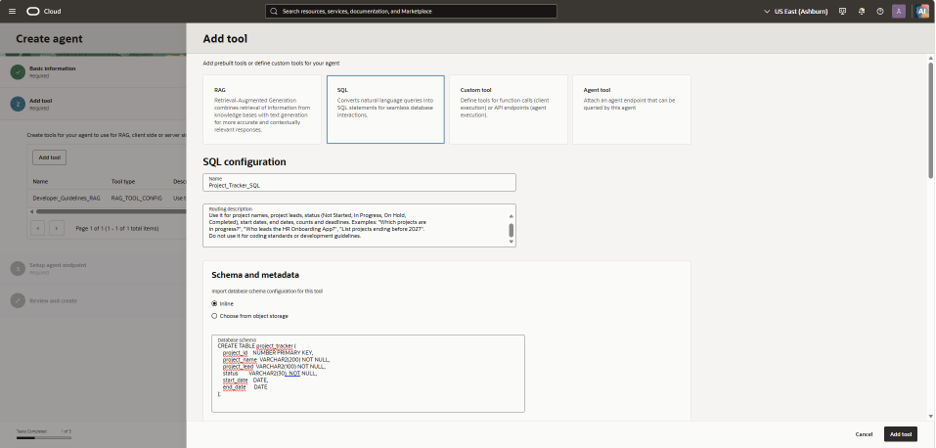This screenshot has width=936, height=448.
Task: Focus the top search resources bar
Action: tap(411, 11)
